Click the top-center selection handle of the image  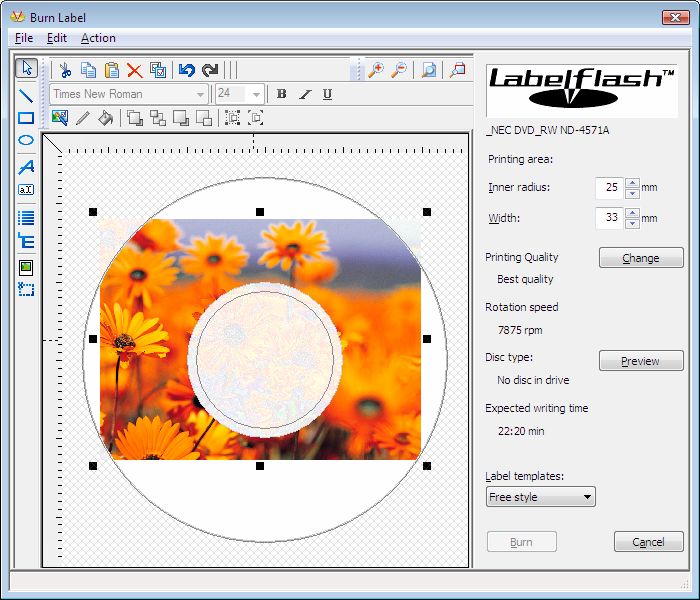(x=260, y=212)
